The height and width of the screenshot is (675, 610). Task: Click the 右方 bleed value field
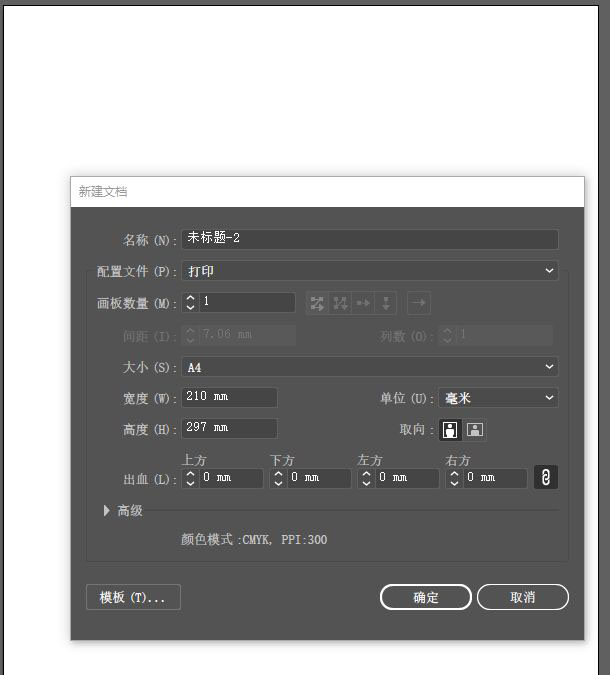point(495,478)
